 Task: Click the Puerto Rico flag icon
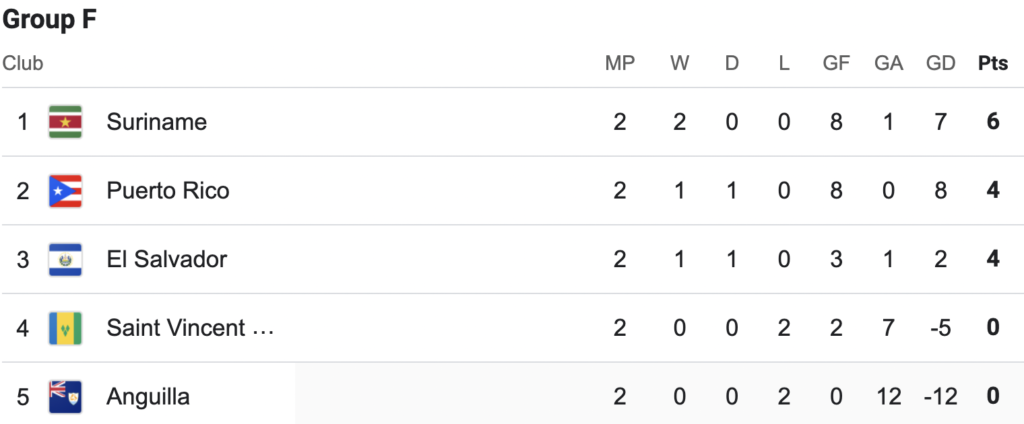65,191
